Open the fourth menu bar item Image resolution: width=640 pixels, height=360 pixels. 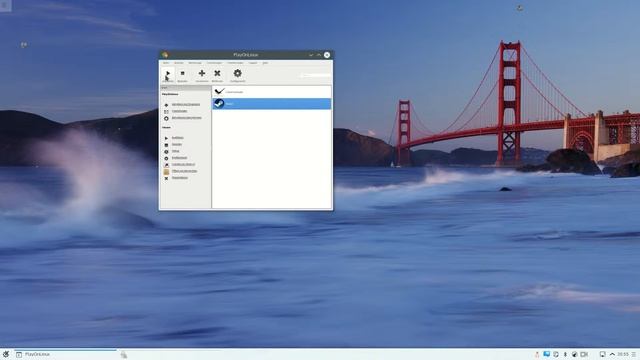(x=214, y=63)
